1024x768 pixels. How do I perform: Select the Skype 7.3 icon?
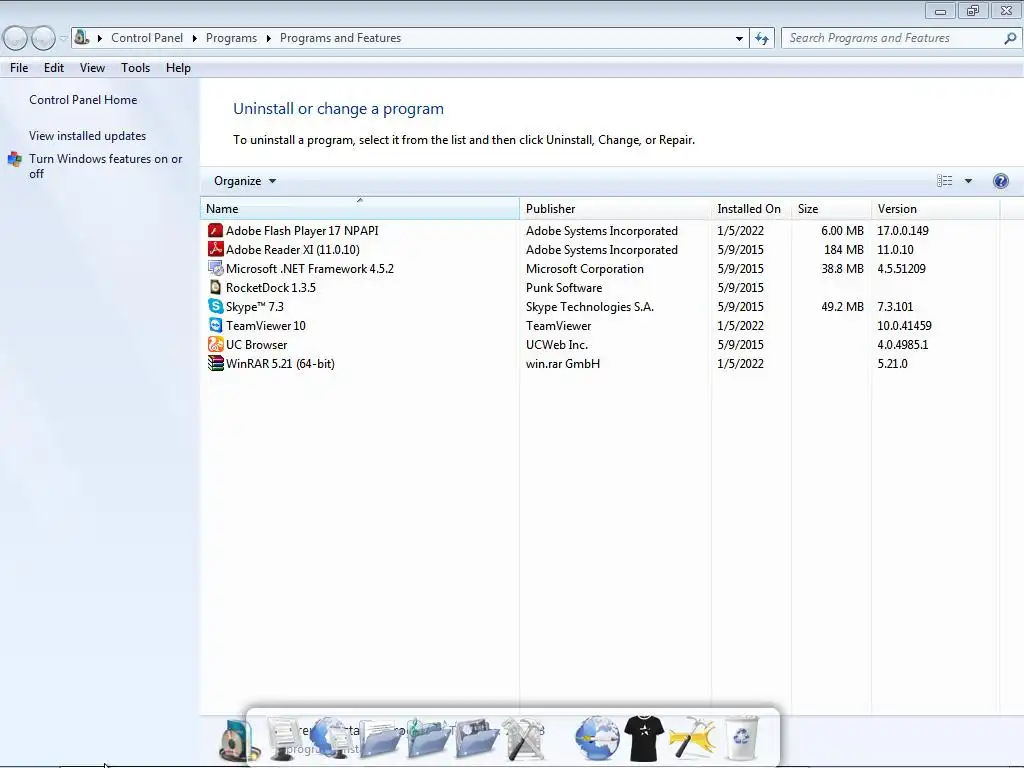tap(215, 306)
